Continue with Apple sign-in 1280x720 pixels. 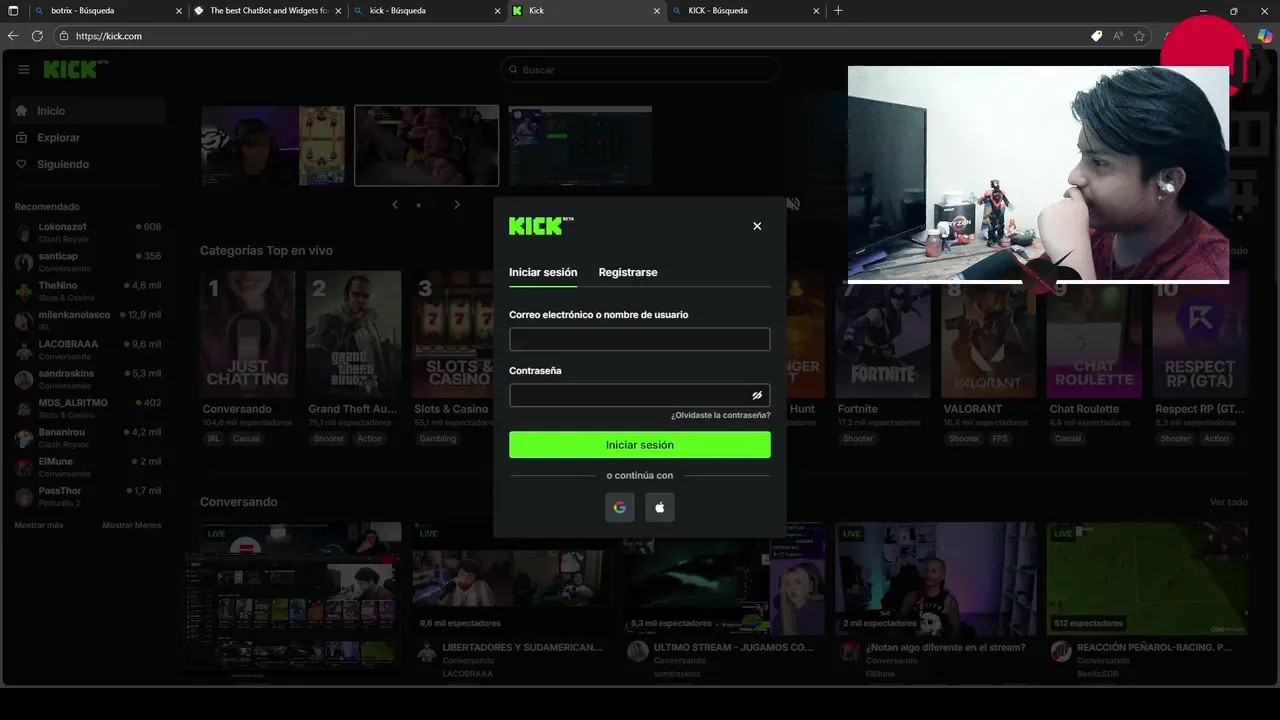660,507
